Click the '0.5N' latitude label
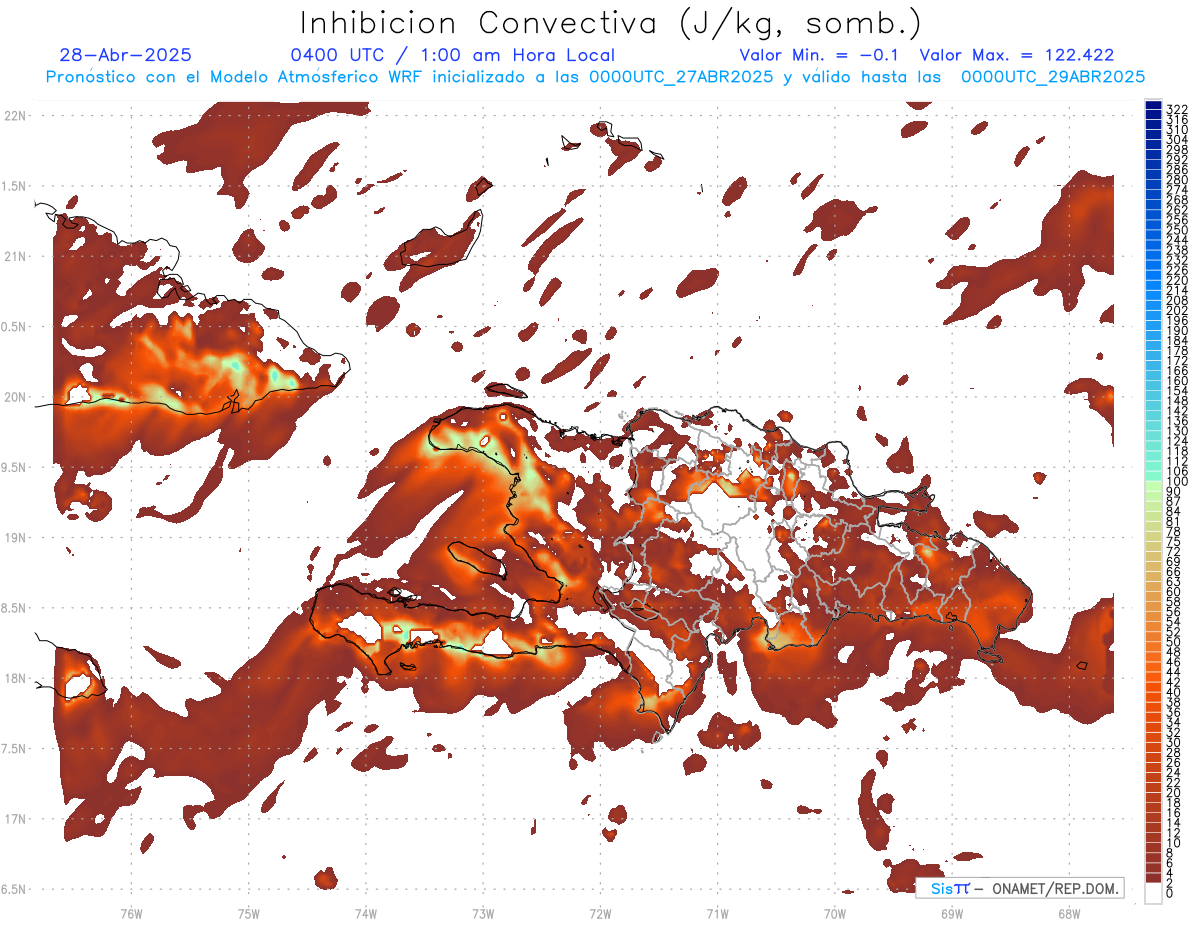The image size is (1200, 927). pyautogui.click(x=15, y=327)
